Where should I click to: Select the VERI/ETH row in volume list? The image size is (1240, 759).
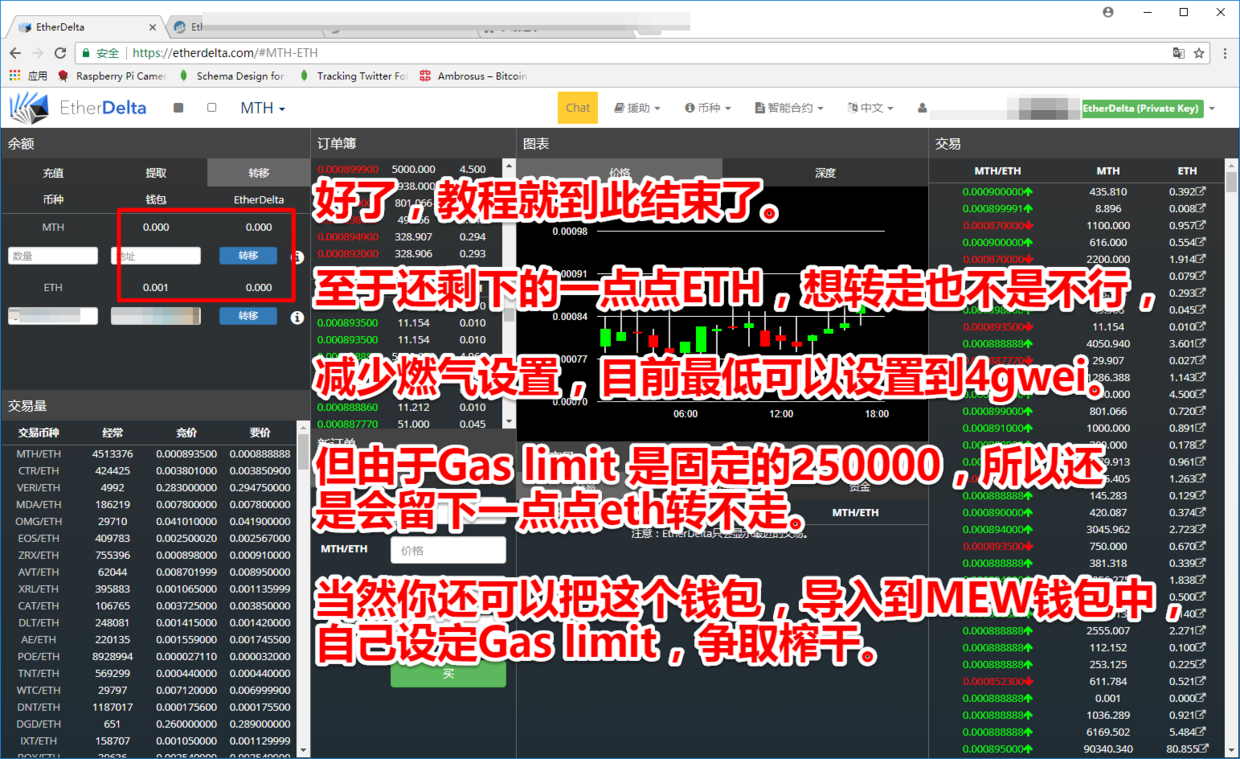pyautogui.click(x=151, y=488)
